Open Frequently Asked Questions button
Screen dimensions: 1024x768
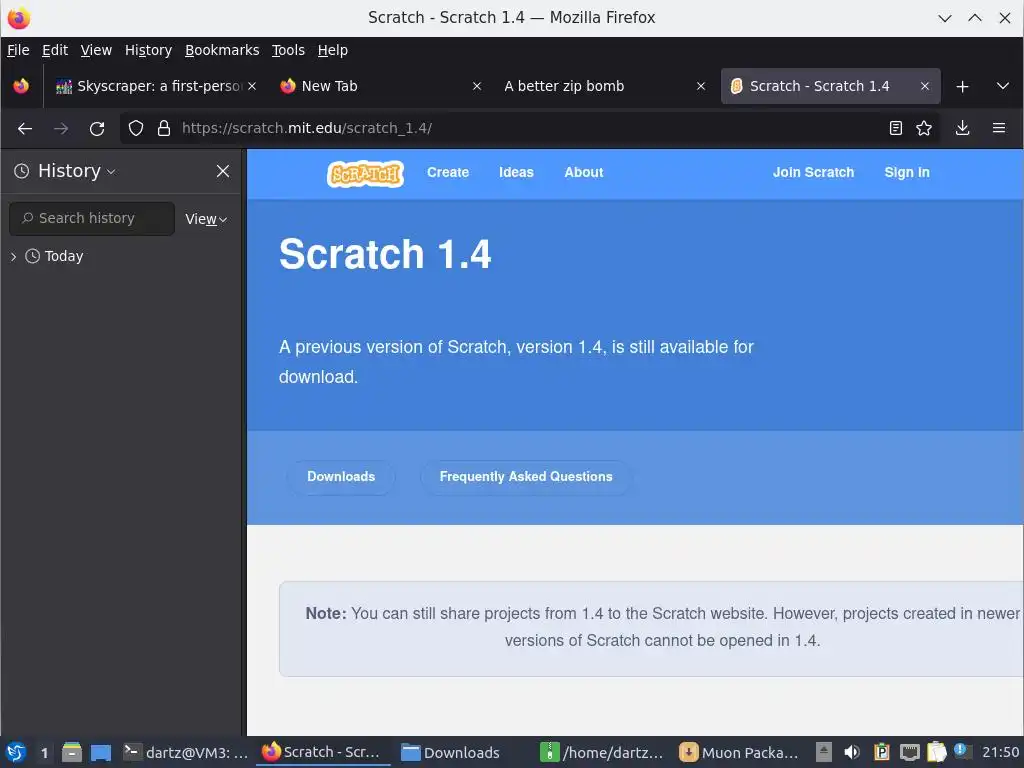click(x=526, y=477)
